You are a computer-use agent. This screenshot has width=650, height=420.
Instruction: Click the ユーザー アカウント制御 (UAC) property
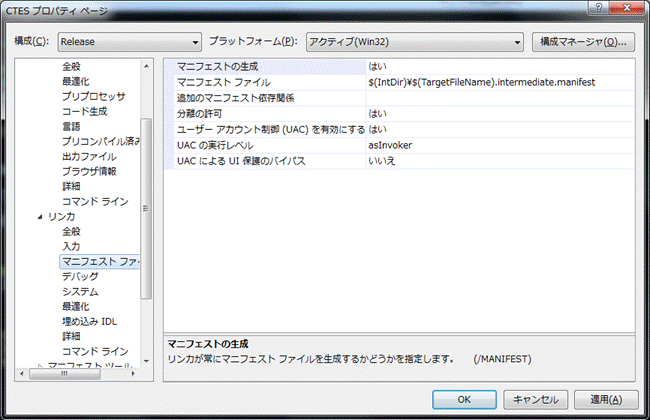coord(271,129)
